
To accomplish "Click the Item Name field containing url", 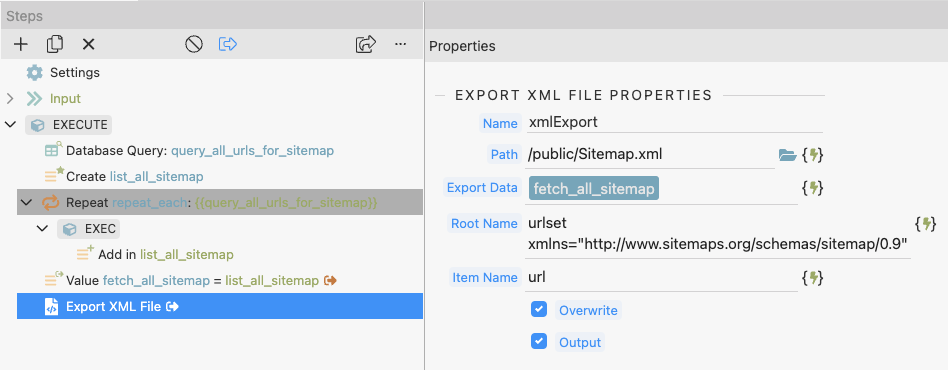I will (662, 278).
